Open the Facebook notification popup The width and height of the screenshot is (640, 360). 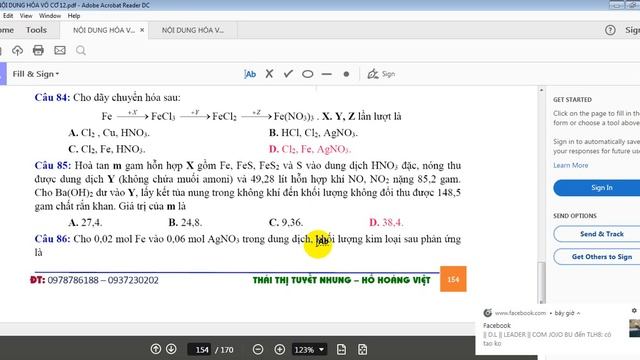click(x=558, y=329)
